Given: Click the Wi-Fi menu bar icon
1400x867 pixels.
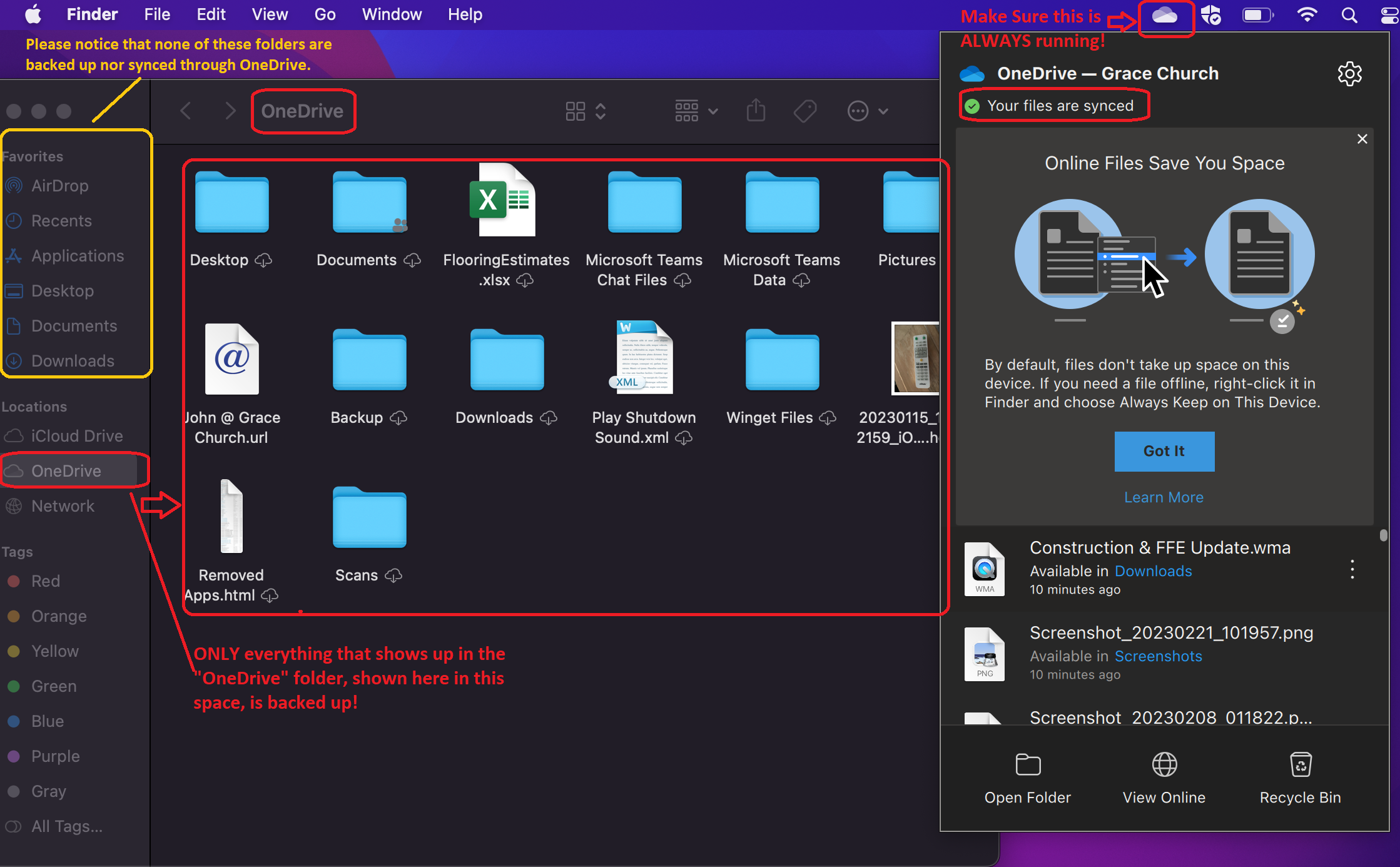Looking at the screenshot, I should [x=1307, y=15].
